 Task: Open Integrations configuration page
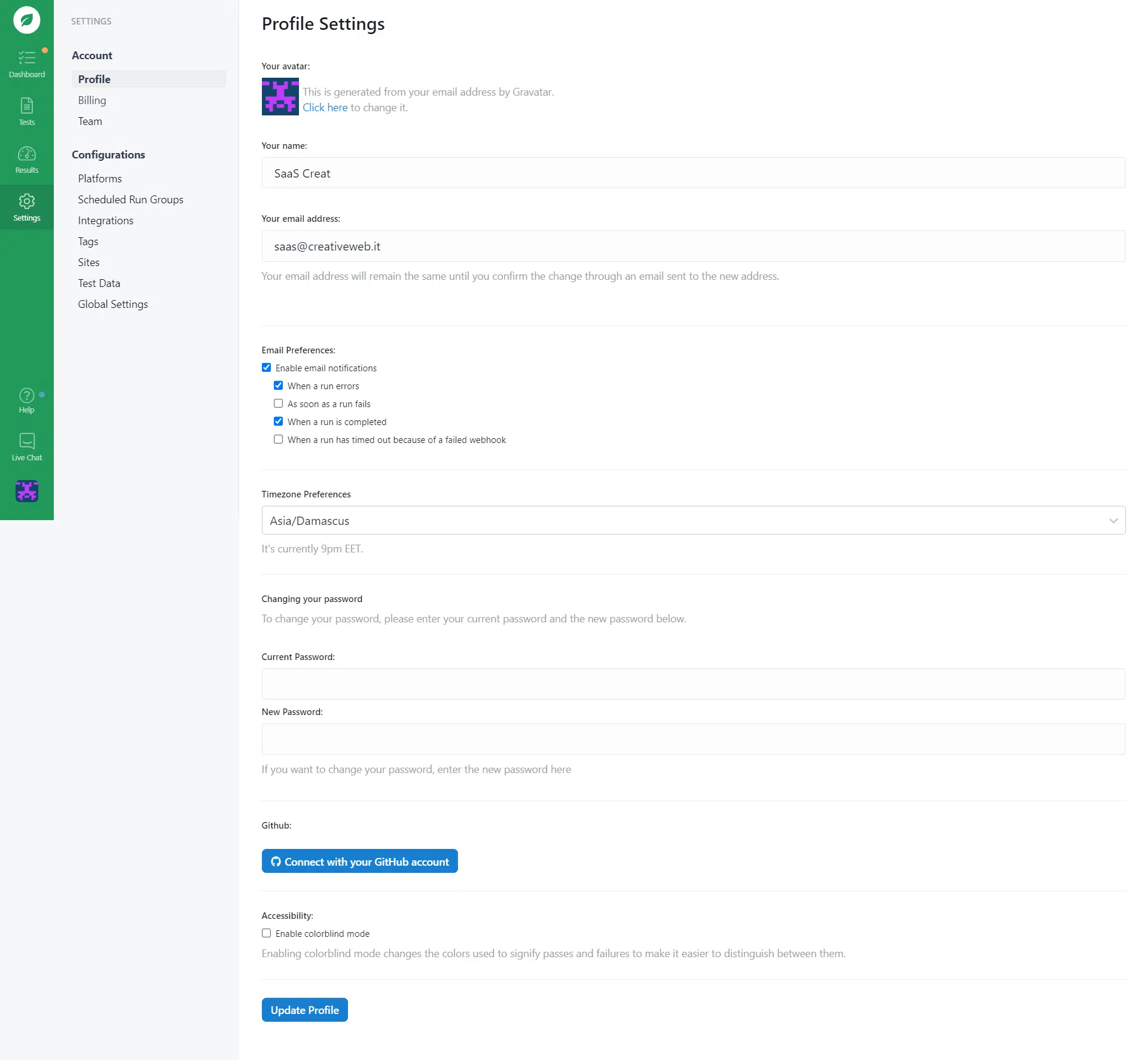point(105,221)
